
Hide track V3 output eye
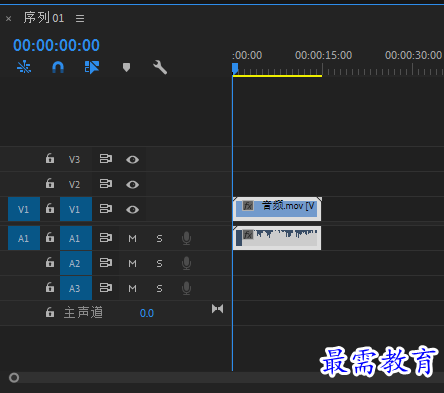(132, 160)
